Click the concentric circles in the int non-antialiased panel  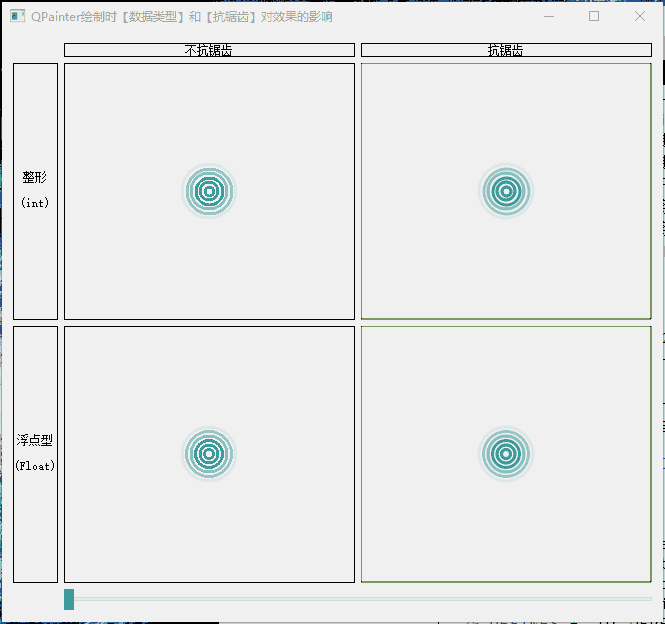click(x=209, y=191)
